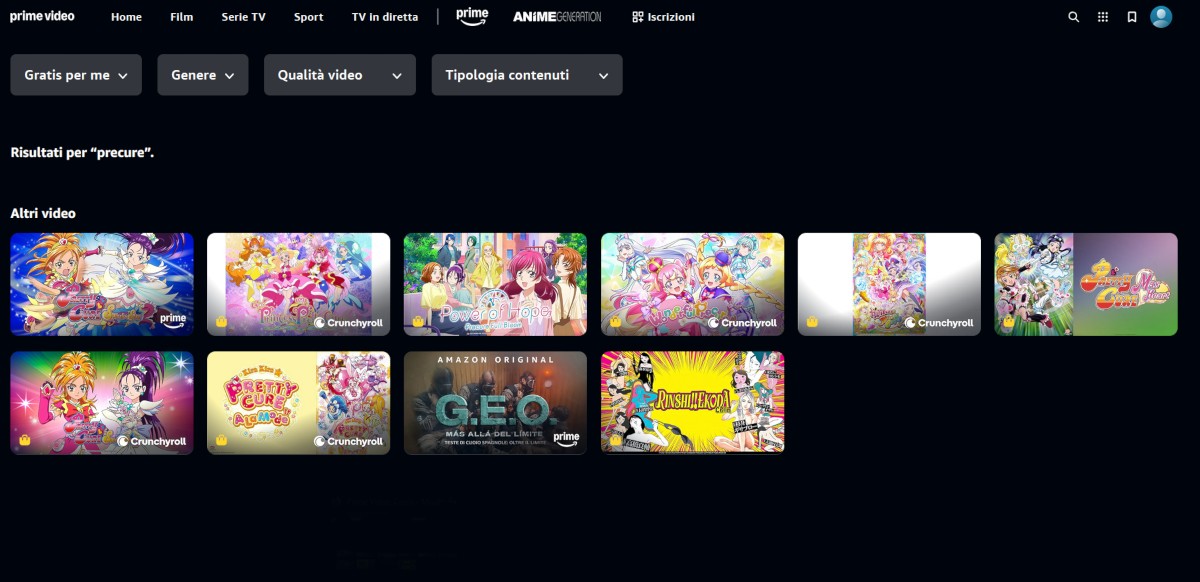1200x582 pixels.
Task: Open the Qualità video dropdown
Action: (340, 75)
